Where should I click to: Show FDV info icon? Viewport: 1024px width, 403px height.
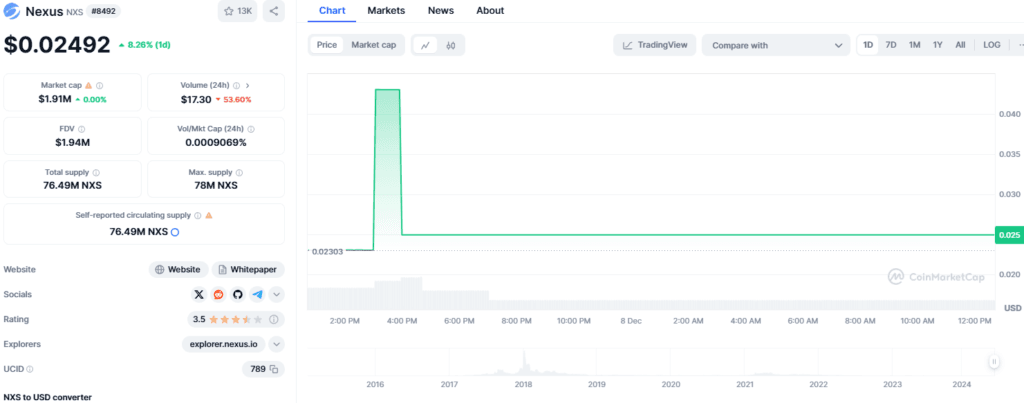tap(82, 129)
